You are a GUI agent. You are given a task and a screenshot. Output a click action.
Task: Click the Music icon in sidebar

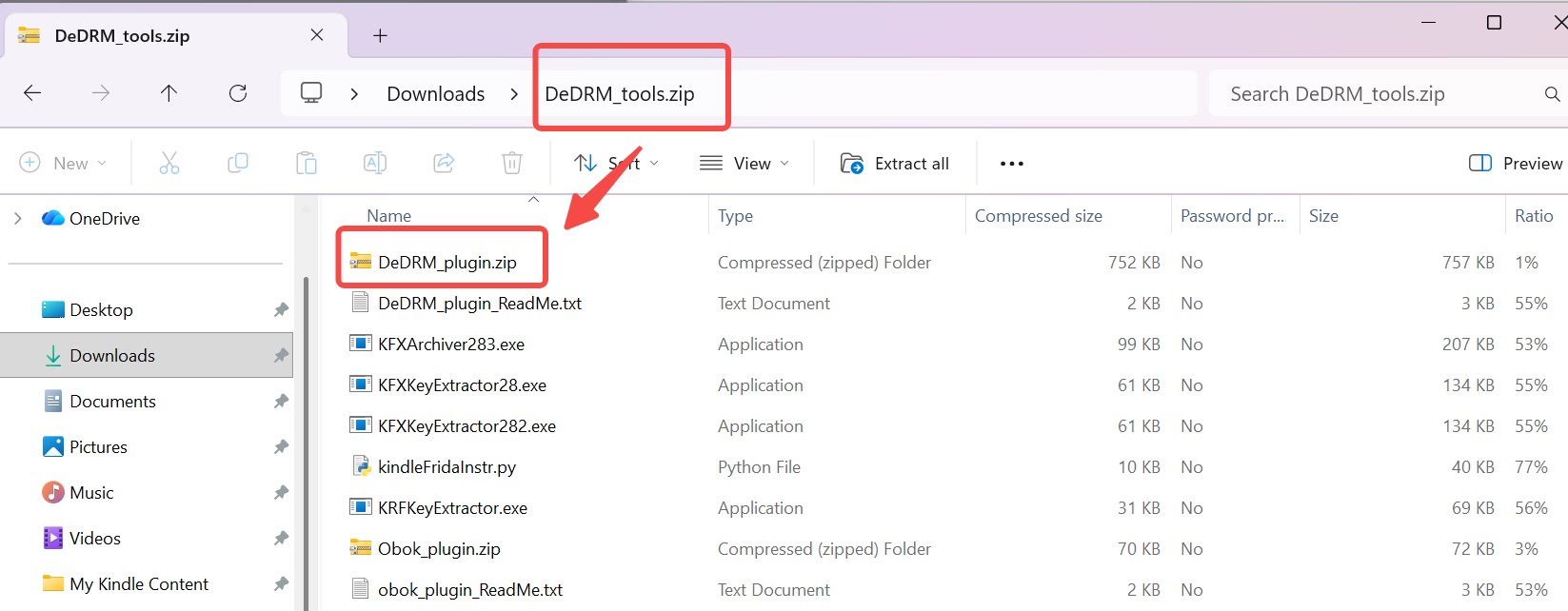pyautogui.click(x=53, y=492)
